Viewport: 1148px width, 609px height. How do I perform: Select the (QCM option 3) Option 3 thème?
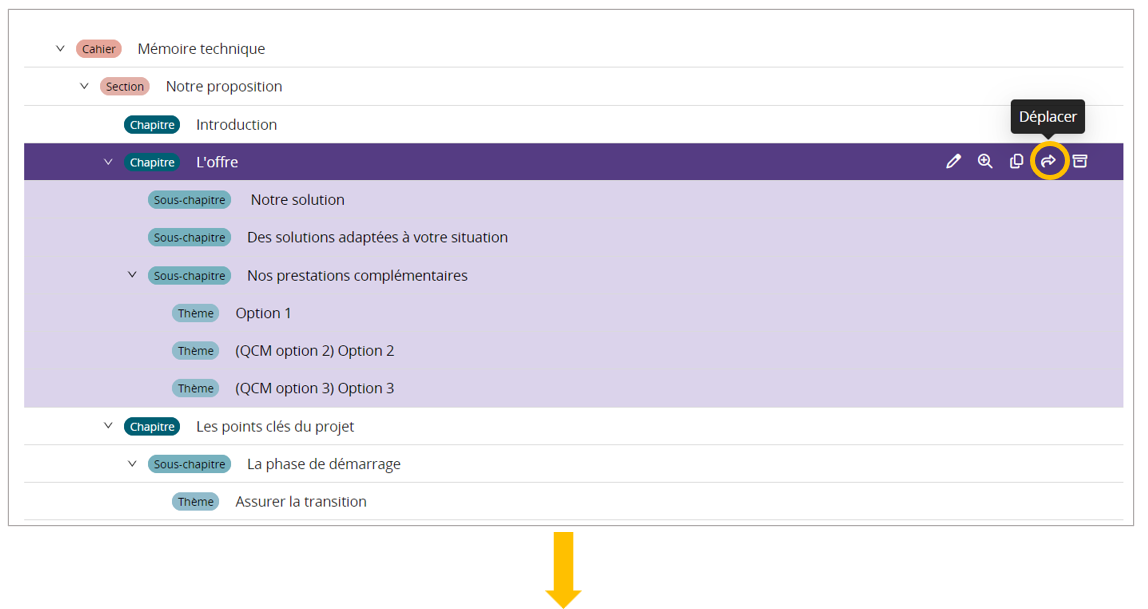click(x=314, y=388)
